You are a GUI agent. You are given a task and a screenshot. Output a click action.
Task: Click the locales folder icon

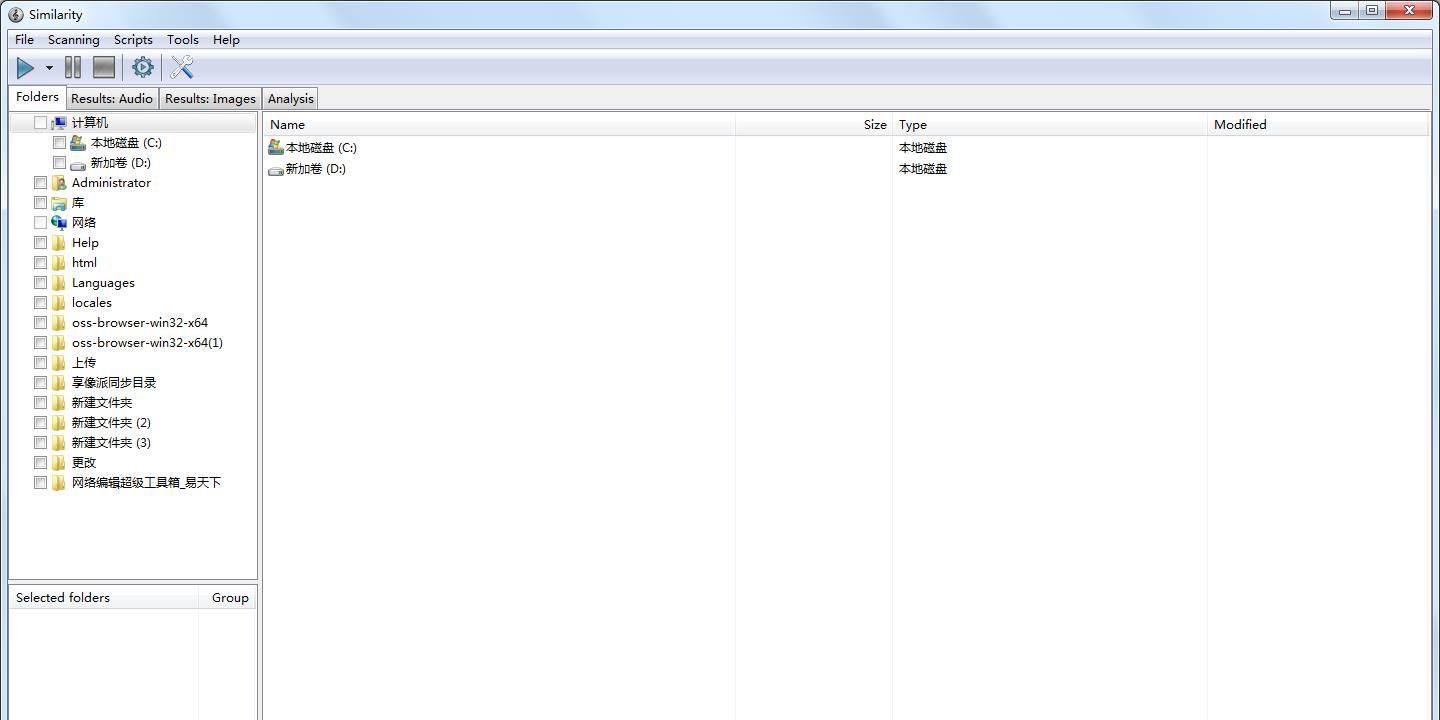(59, 303)
